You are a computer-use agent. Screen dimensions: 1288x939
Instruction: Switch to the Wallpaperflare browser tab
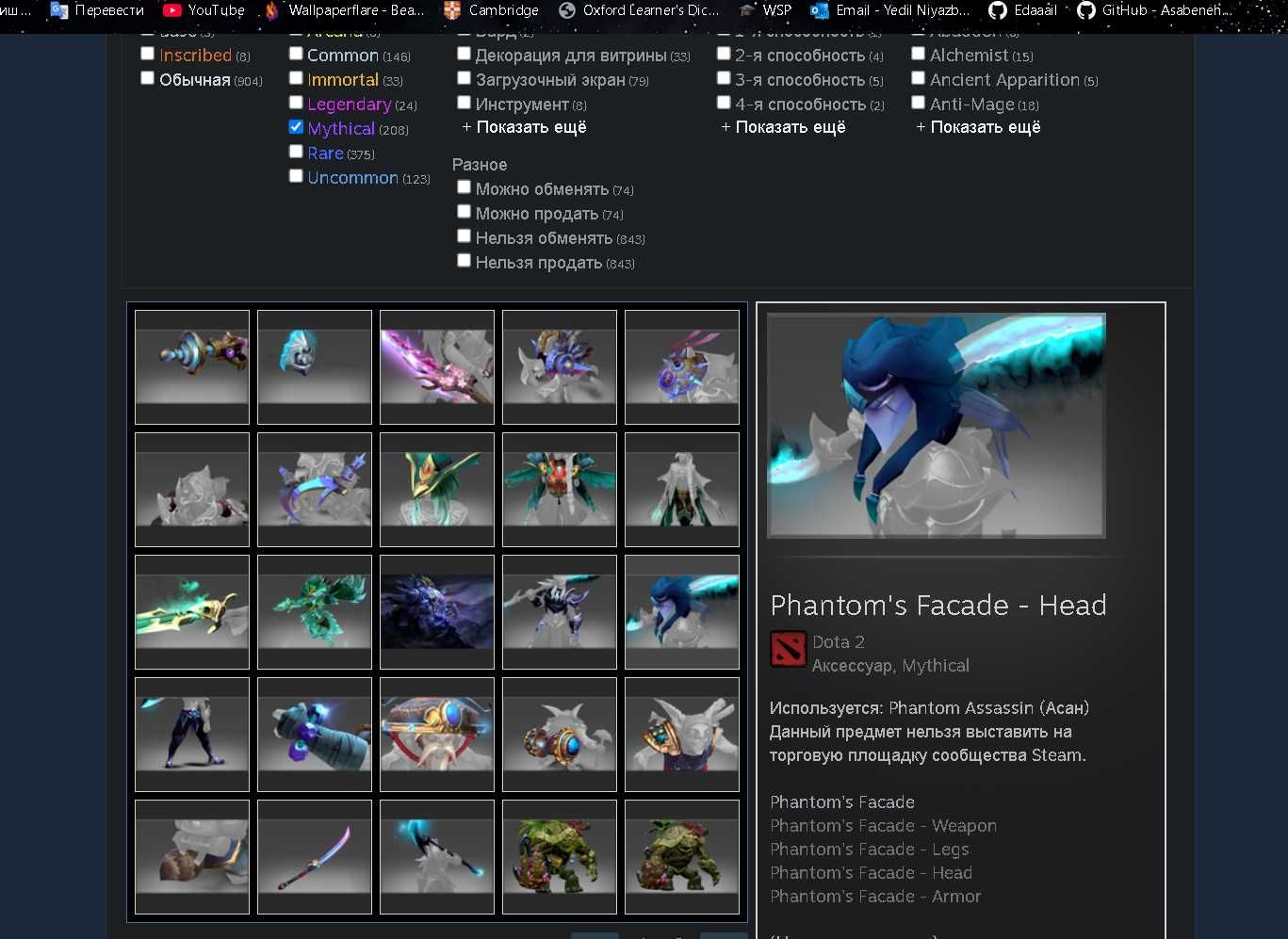coord(344,10)
